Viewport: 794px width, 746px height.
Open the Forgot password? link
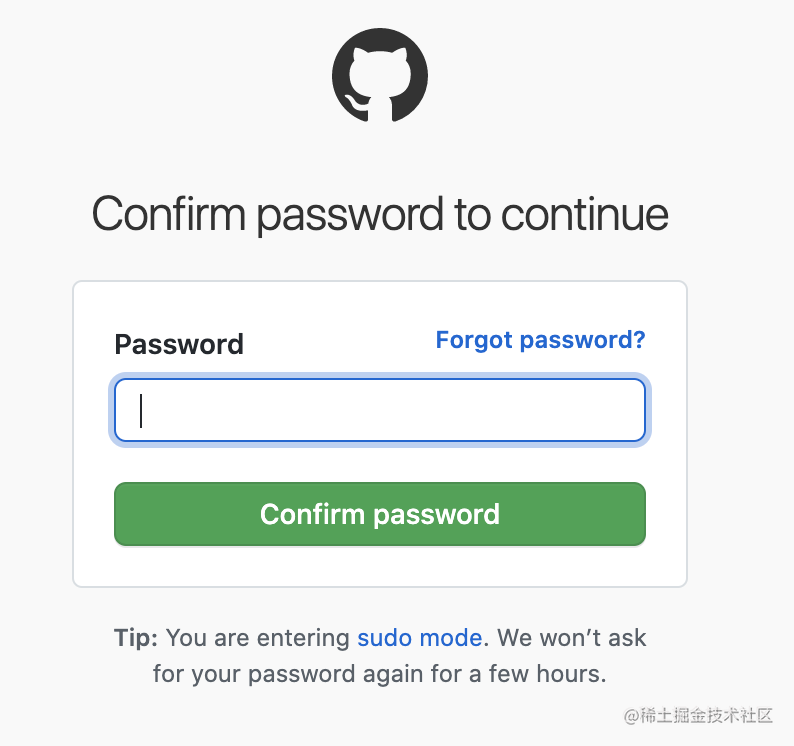tap(540, 340)
